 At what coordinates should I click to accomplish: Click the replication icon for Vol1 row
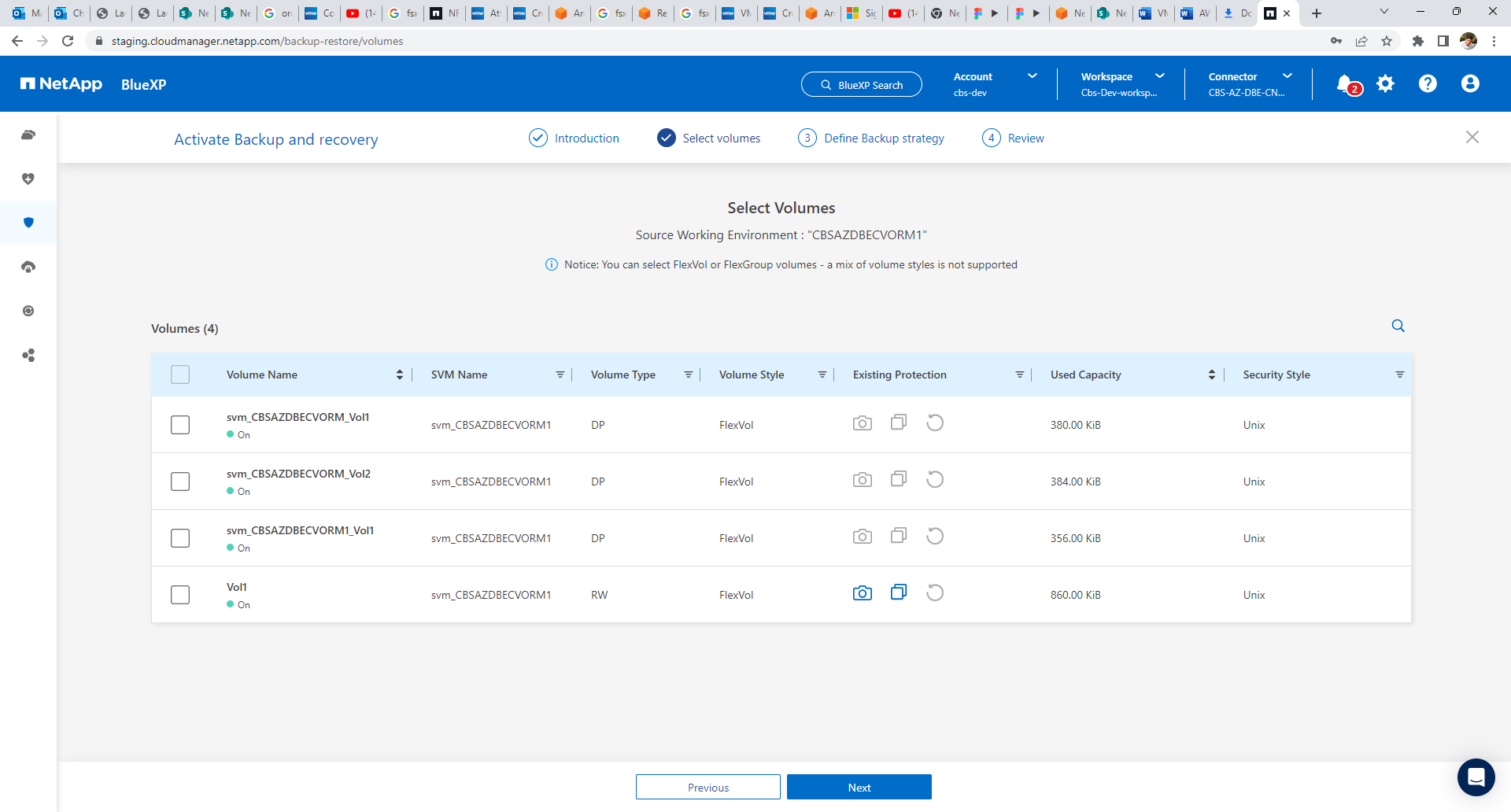899,592
